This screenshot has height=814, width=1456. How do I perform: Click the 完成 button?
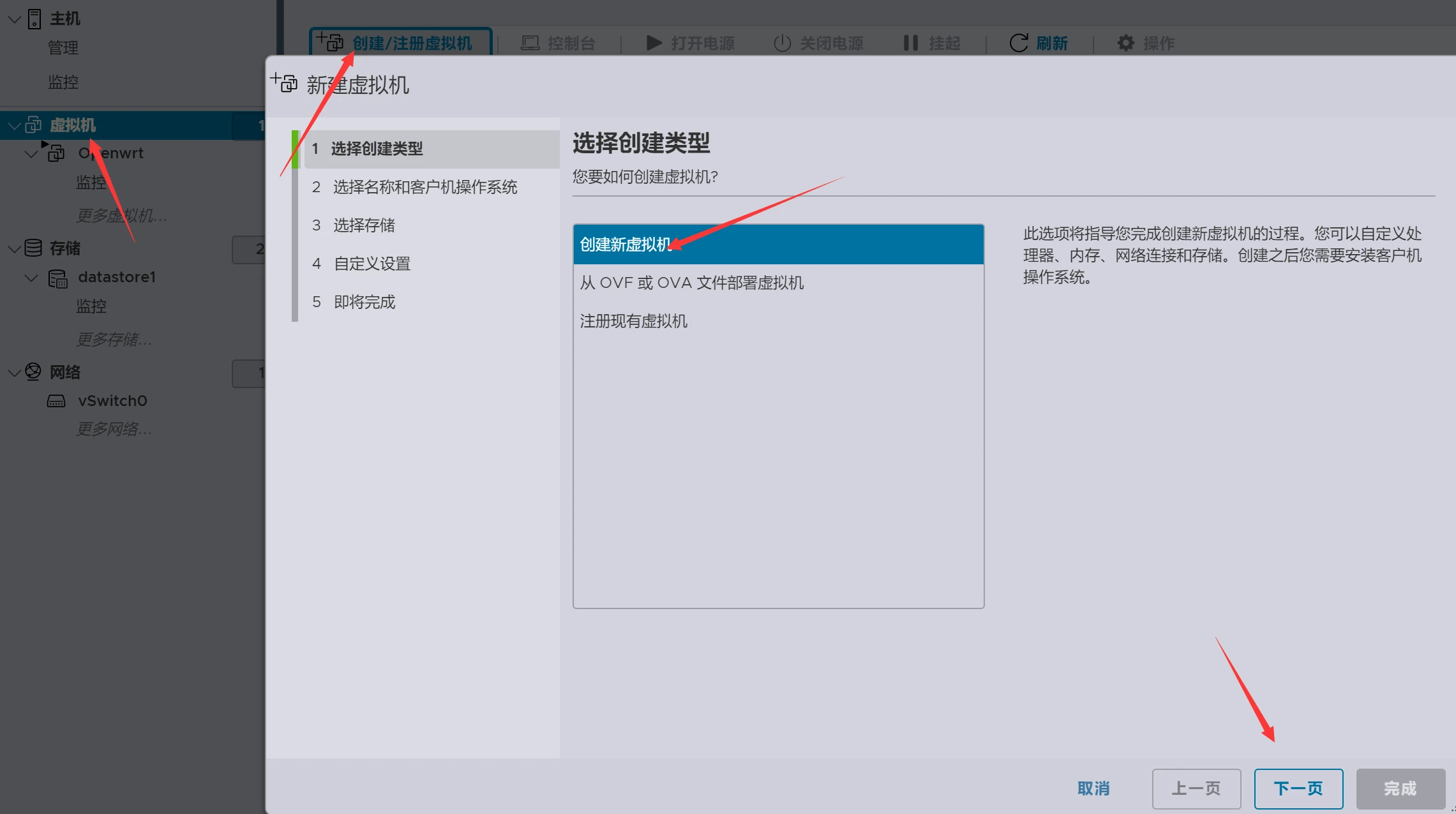(1400, 788)
